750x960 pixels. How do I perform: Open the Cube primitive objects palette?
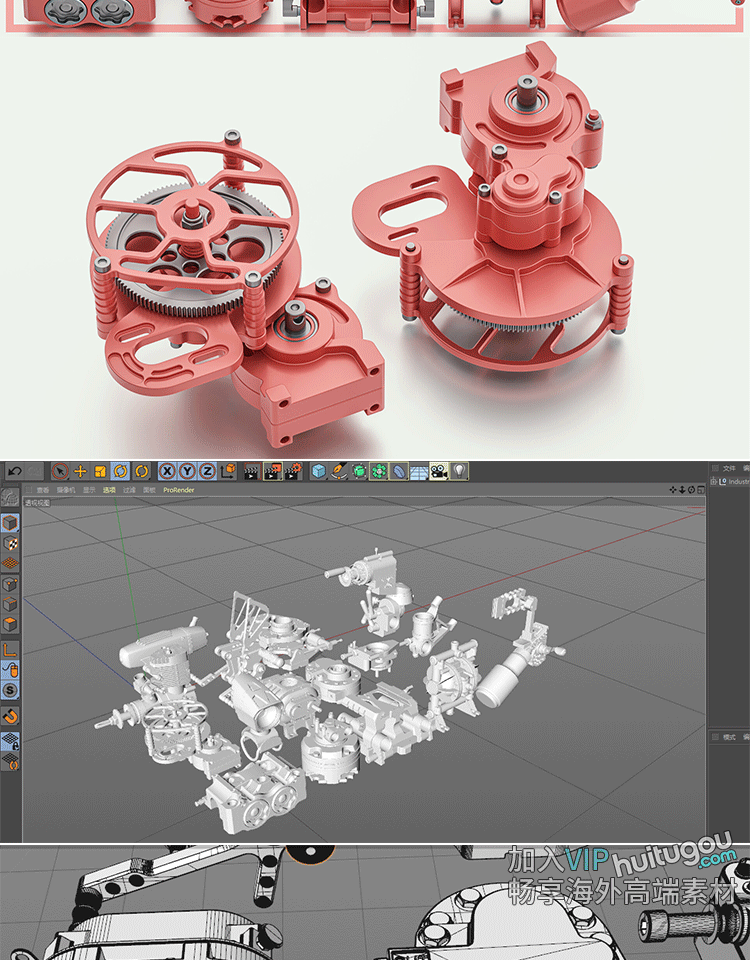[318, 471]
